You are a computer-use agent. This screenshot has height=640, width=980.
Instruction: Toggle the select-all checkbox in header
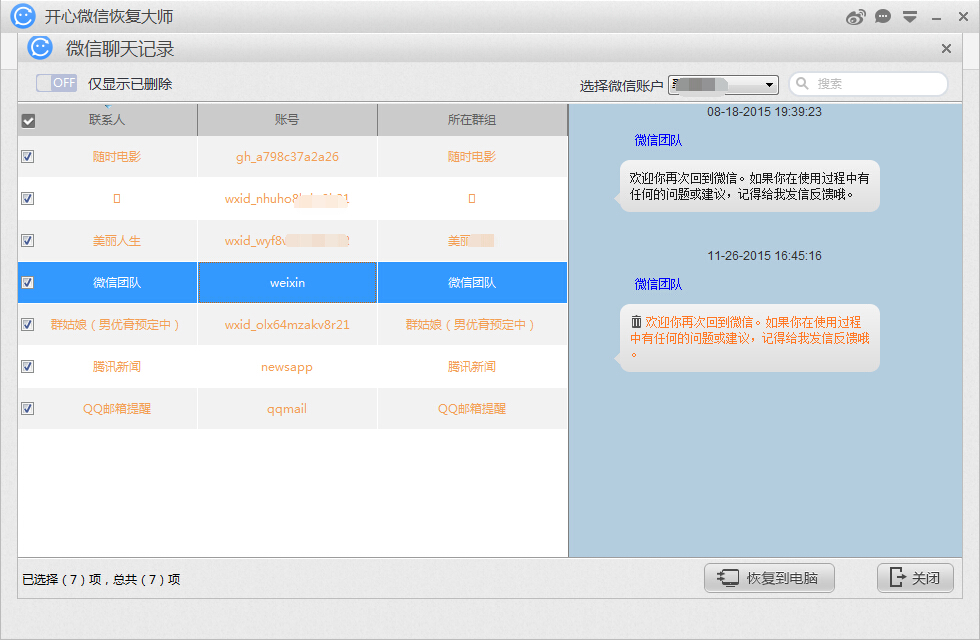28,121
